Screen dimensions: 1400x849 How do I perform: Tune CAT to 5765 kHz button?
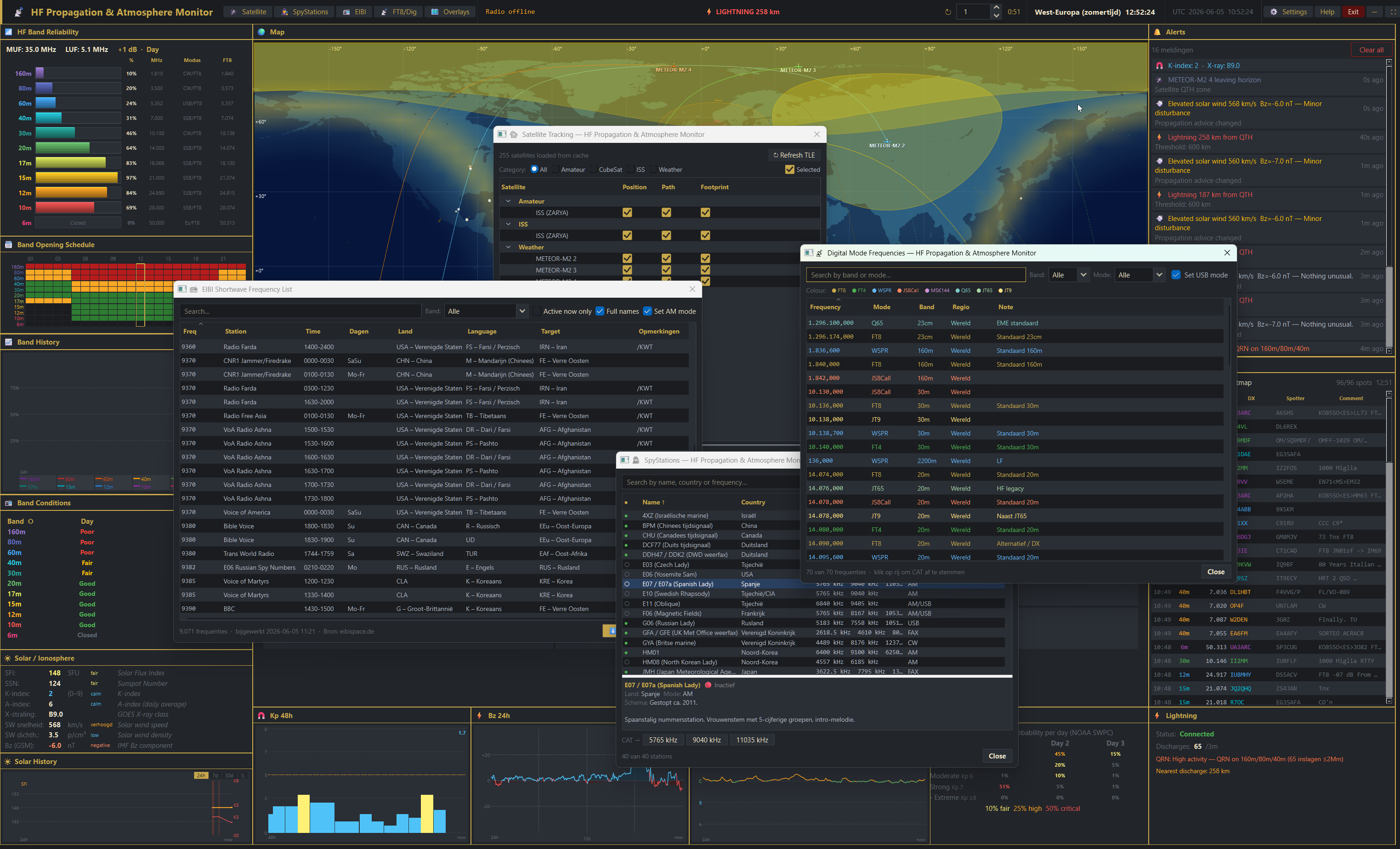coord(663,740)
